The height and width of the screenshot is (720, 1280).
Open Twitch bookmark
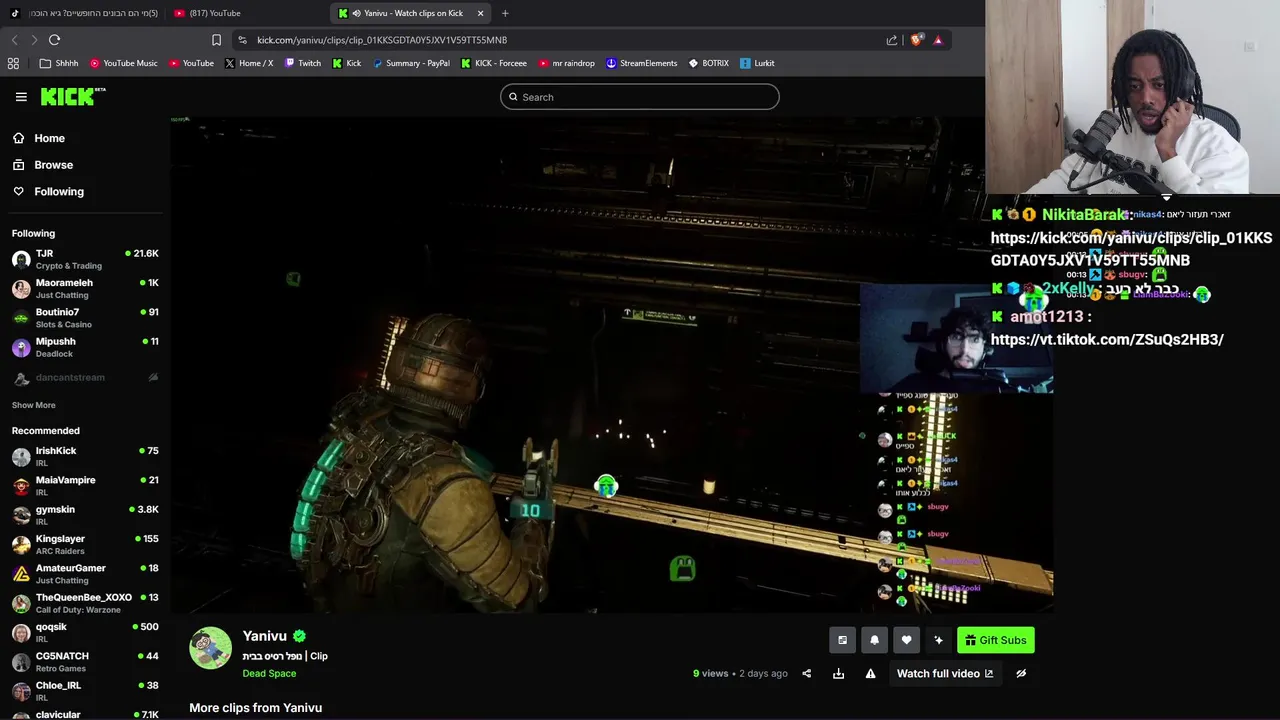302,63
